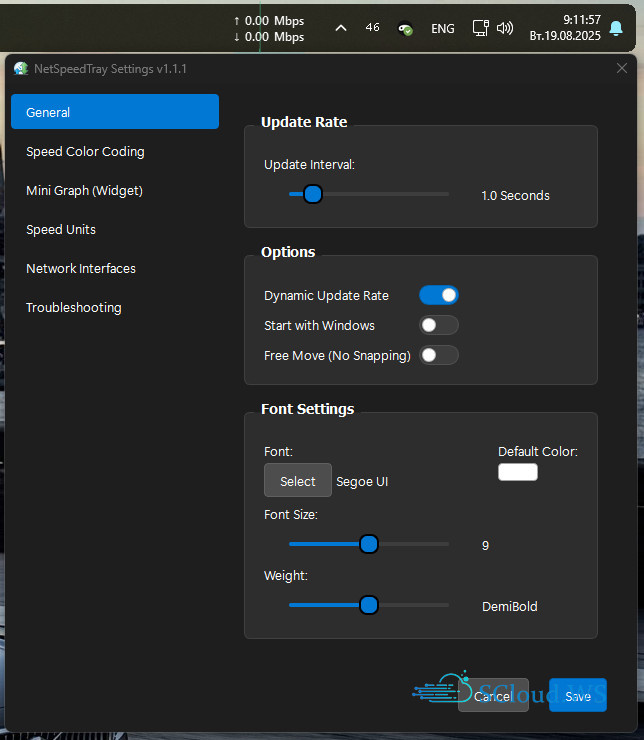The height and width of the screenshot is (740, 644).
Task: Click the Cancel button
Action: 493,695
